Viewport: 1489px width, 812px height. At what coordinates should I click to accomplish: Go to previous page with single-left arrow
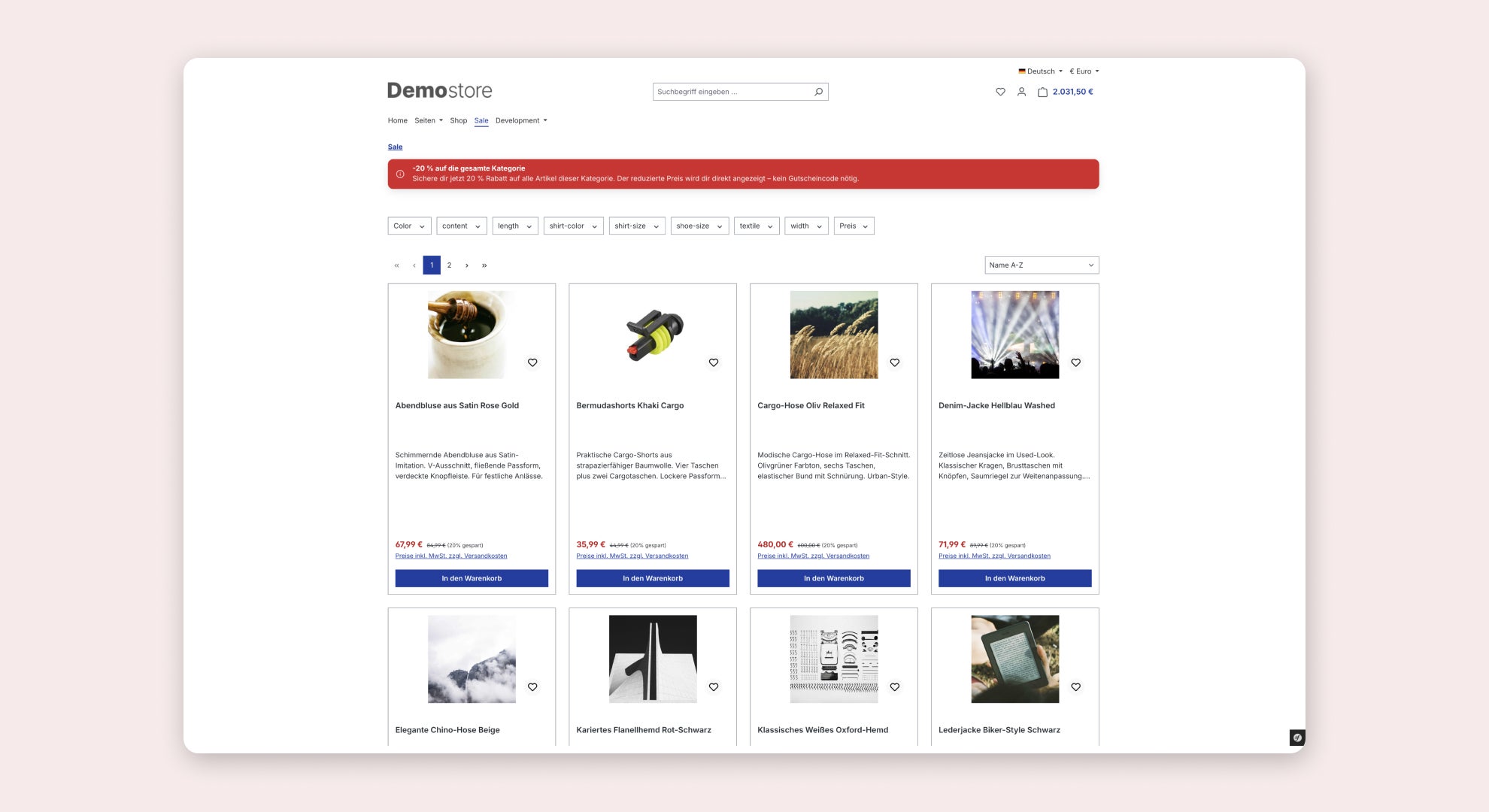pos(414,265)
